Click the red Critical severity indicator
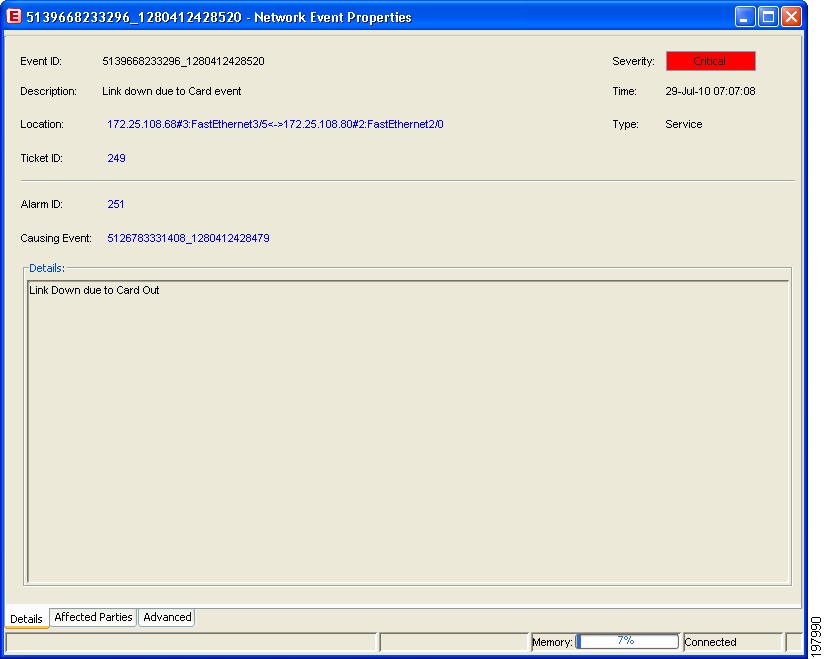Image resolution: width=824 pixels, height=659 pixels. tap(710, 61)
